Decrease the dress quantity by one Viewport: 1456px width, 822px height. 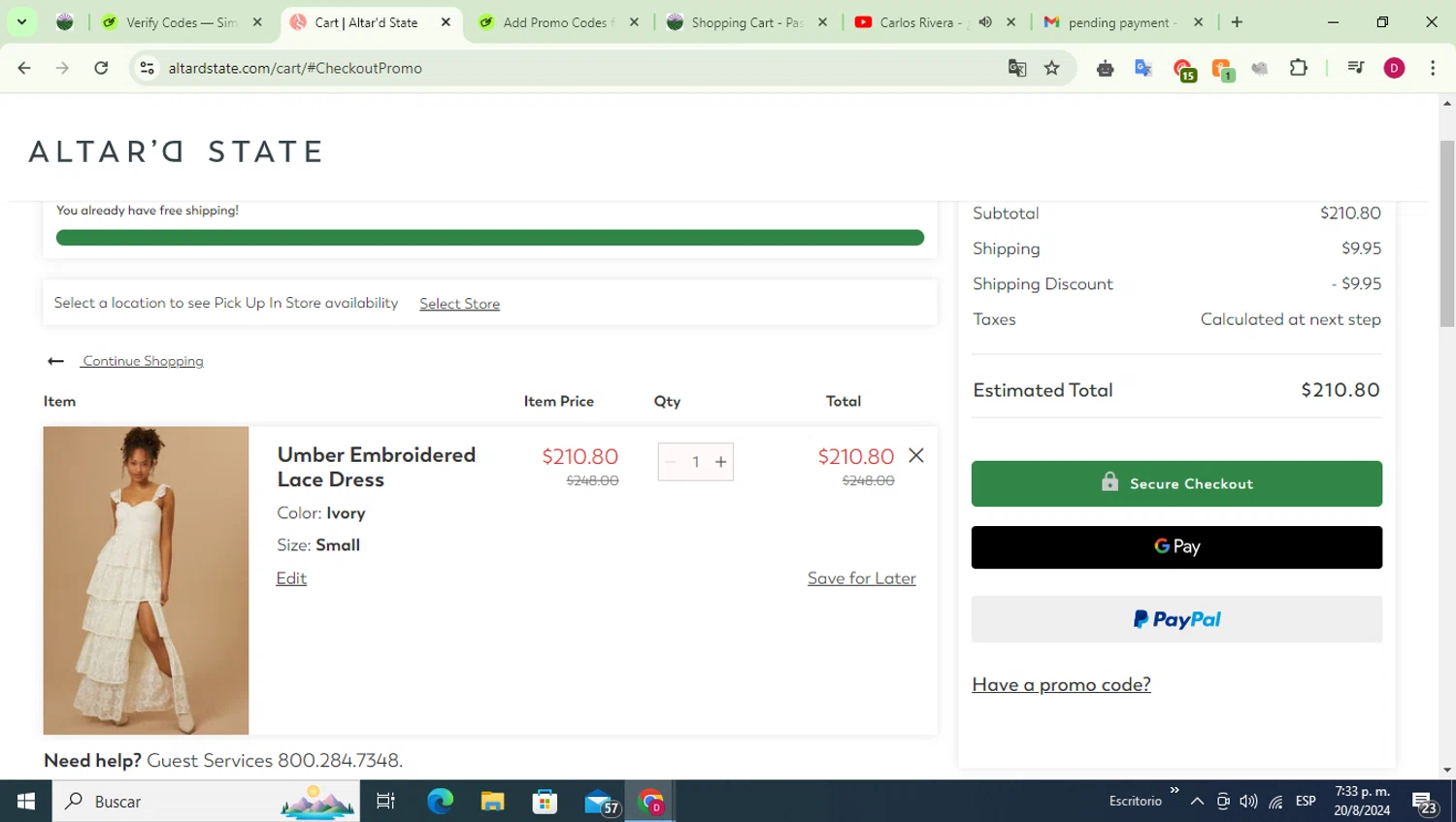[x=671, y=462]
